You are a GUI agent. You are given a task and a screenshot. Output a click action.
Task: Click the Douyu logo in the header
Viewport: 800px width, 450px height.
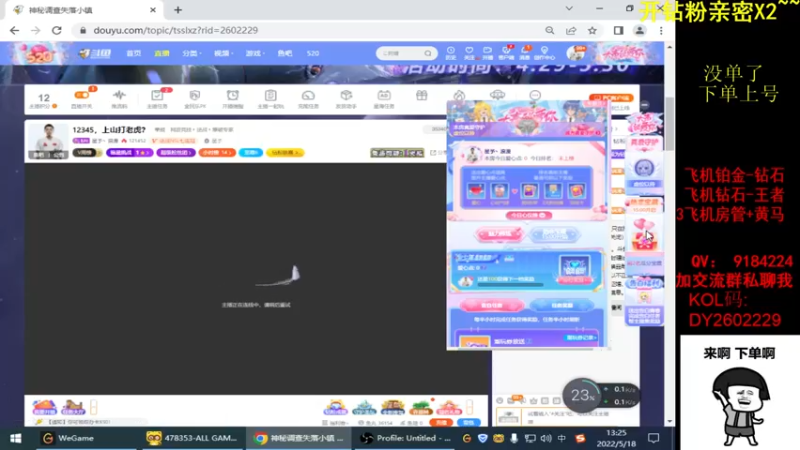[x=95, y=53]
